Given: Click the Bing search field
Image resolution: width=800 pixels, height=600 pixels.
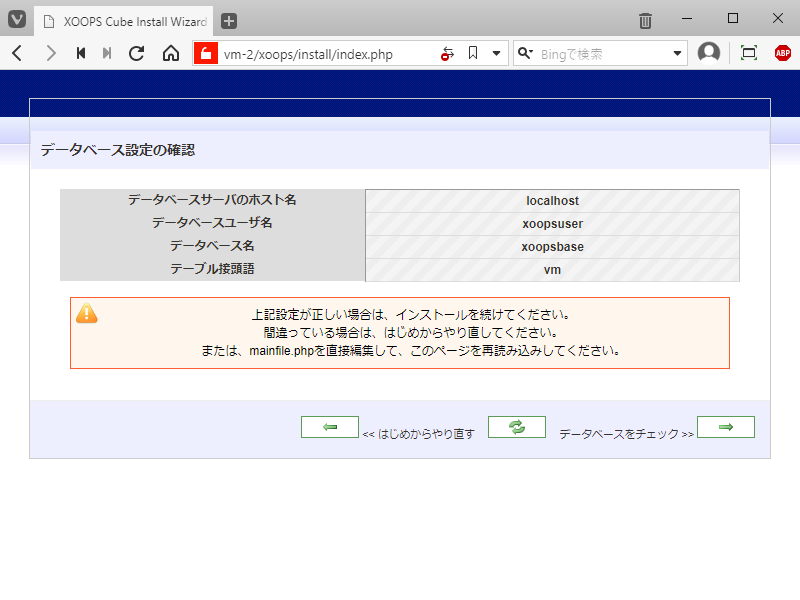Looking at the screenshot, I should point(602,54).
